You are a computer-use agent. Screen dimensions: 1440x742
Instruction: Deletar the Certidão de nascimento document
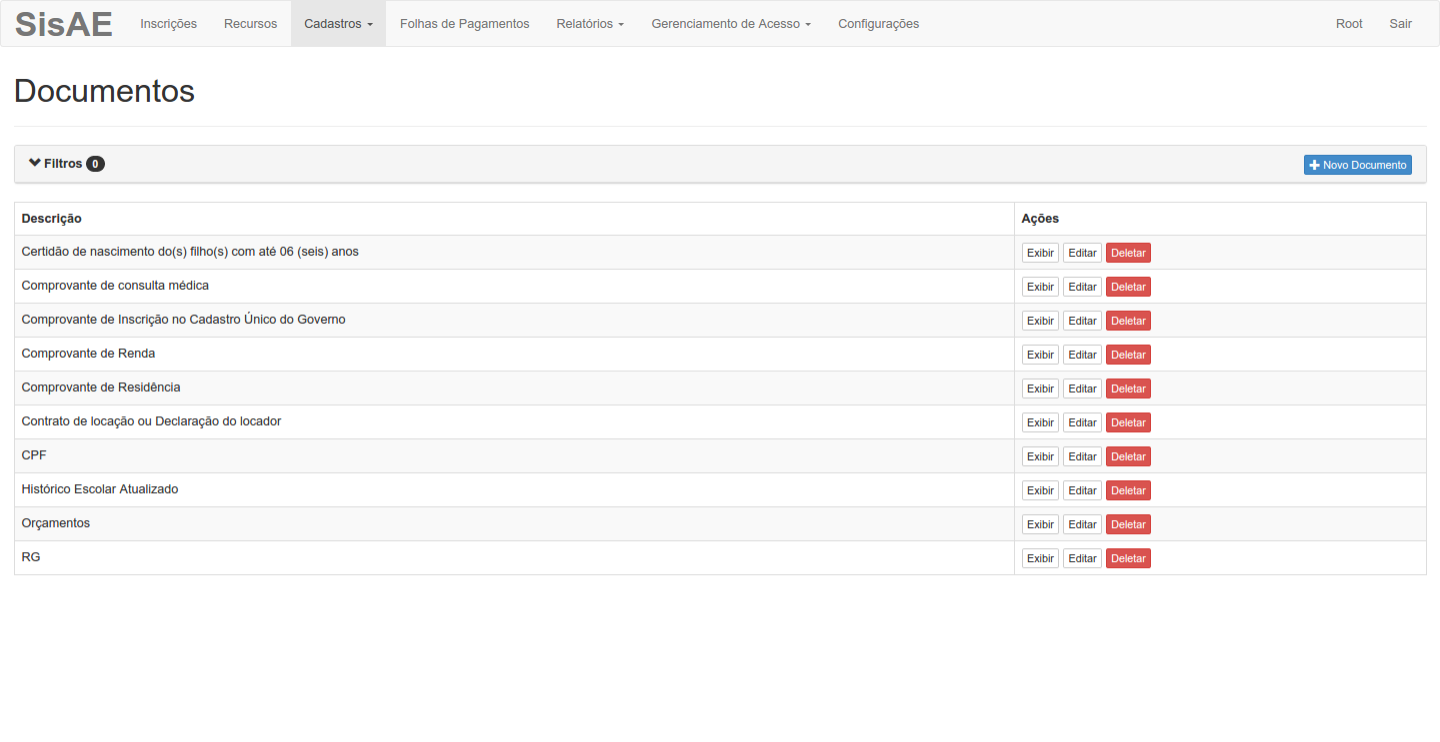point(1128,253)
